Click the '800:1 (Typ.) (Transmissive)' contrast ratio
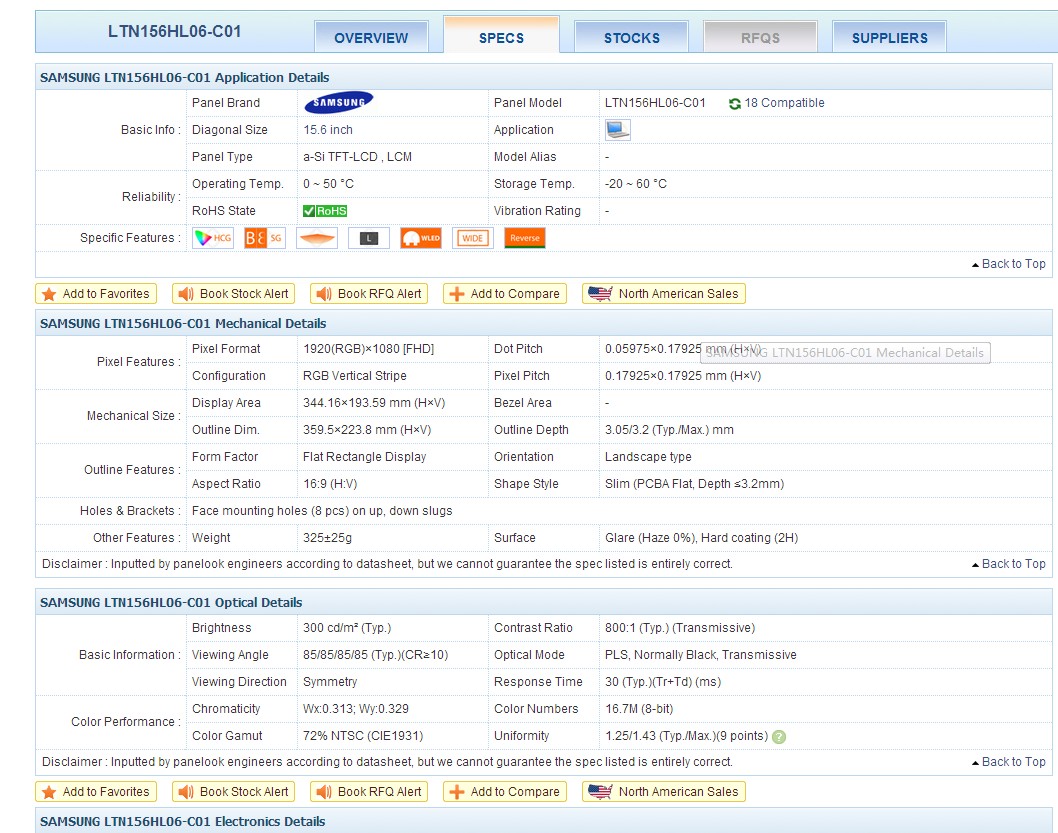The width and height of the screenshot is (1058, 833). [680, 627]
